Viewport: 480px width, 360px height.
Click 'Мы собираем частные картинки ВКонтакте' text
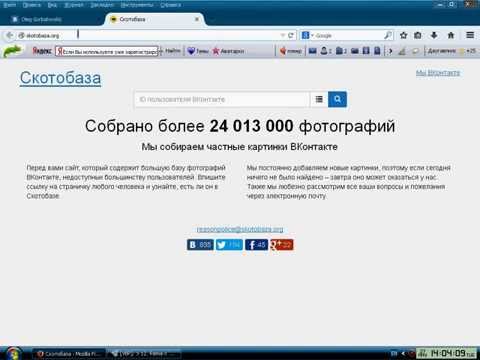tap(240, 147)
